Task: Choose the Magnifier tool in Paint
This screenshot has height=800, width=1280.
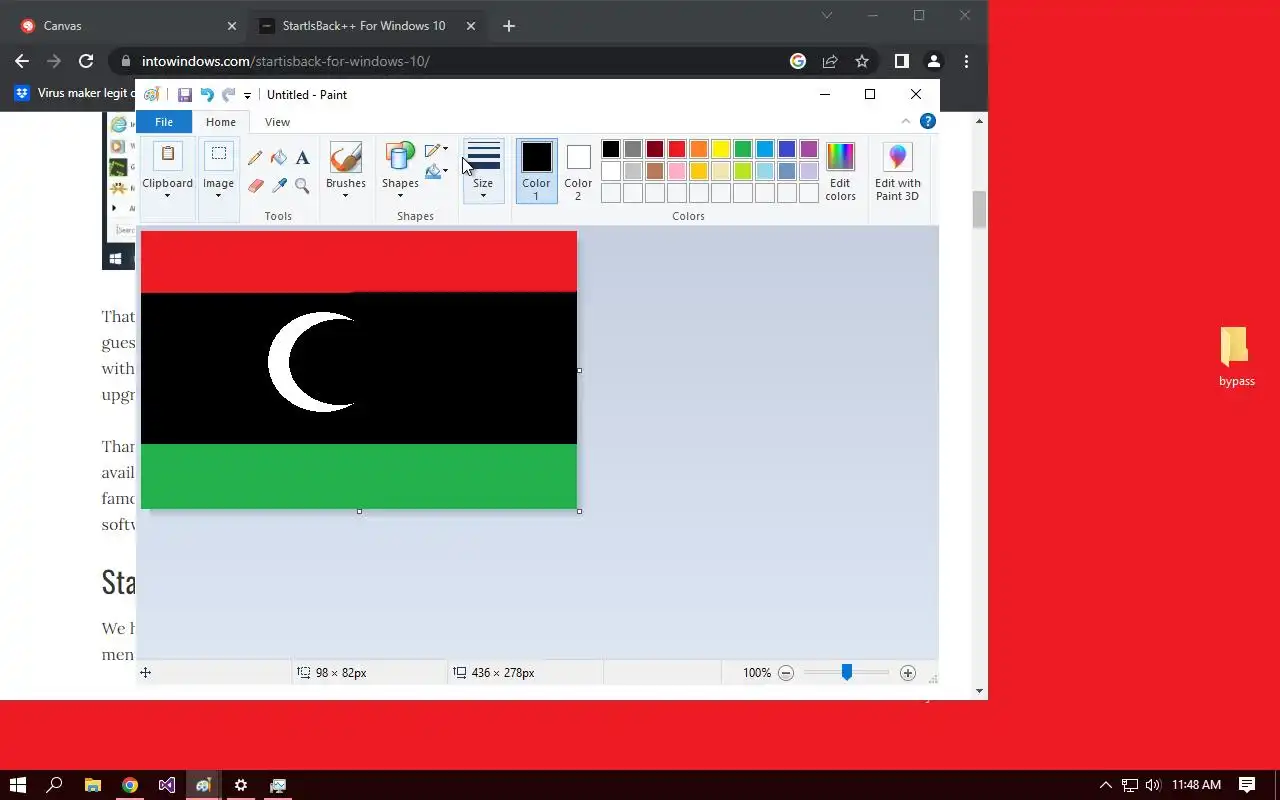Action: tap(302, 185)
